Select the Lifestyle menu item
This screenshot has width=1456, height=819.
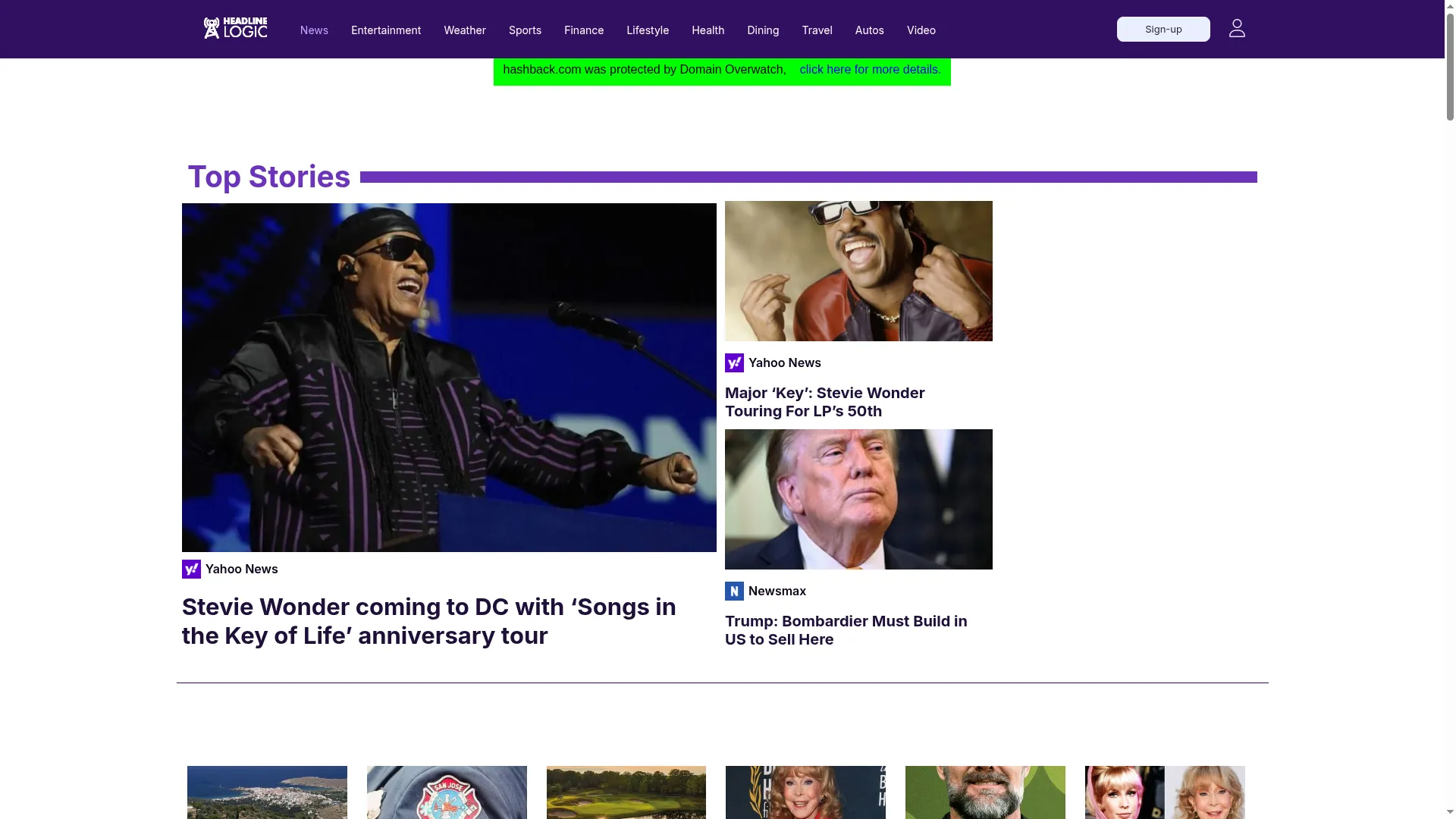pos(648,30)
